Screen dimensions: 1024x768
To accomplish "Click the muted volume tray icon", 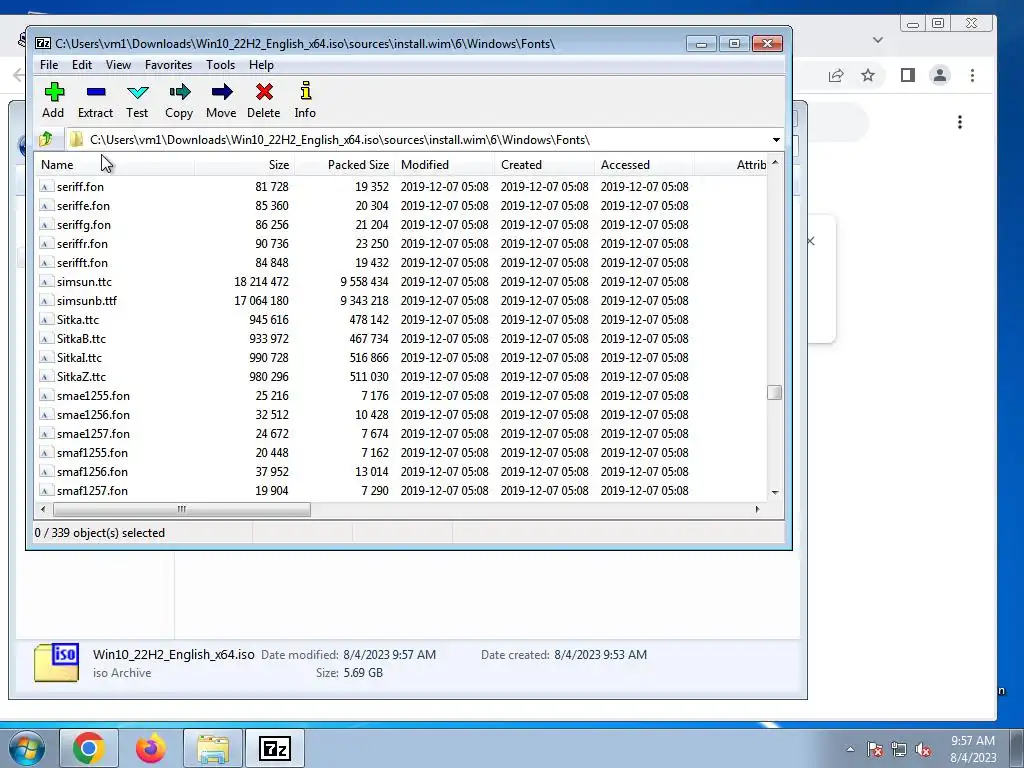I will point(923,749).
